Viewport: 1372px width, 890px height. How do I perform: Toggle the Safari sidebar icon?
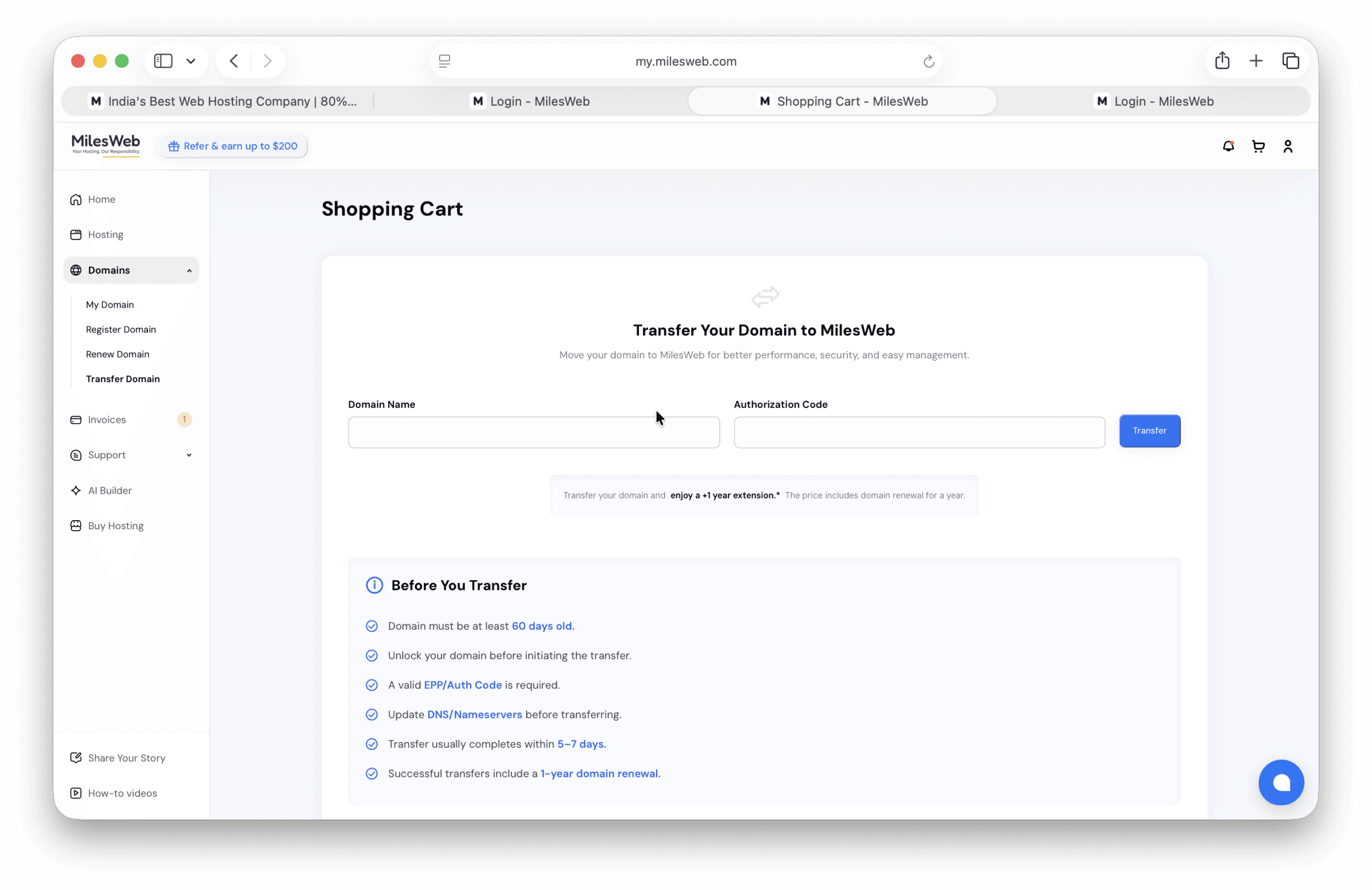click(163, 61)
